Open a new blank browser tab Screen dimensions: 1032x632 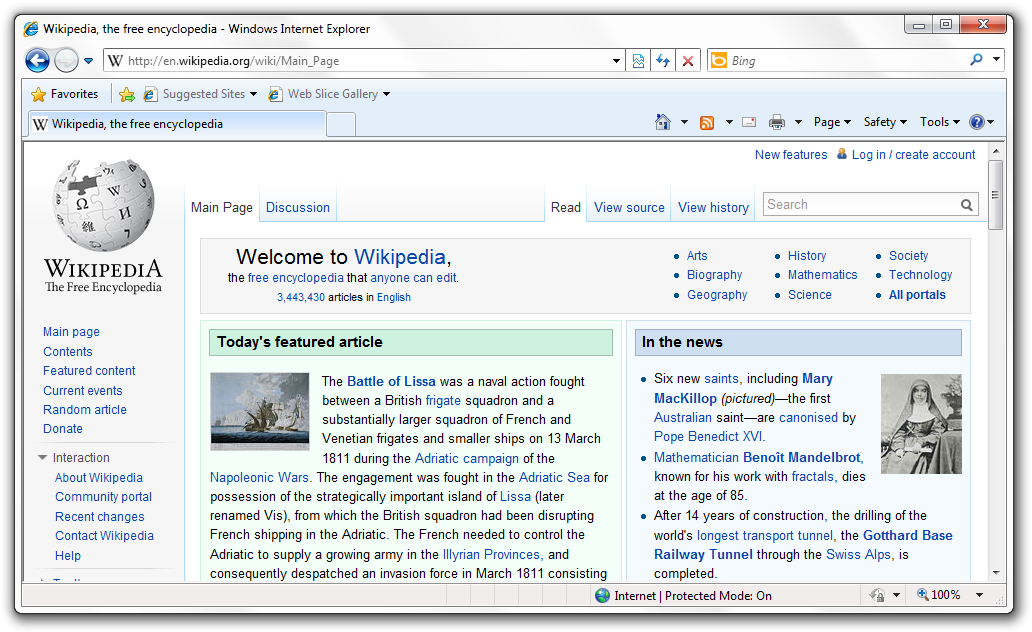coord(341,124)
